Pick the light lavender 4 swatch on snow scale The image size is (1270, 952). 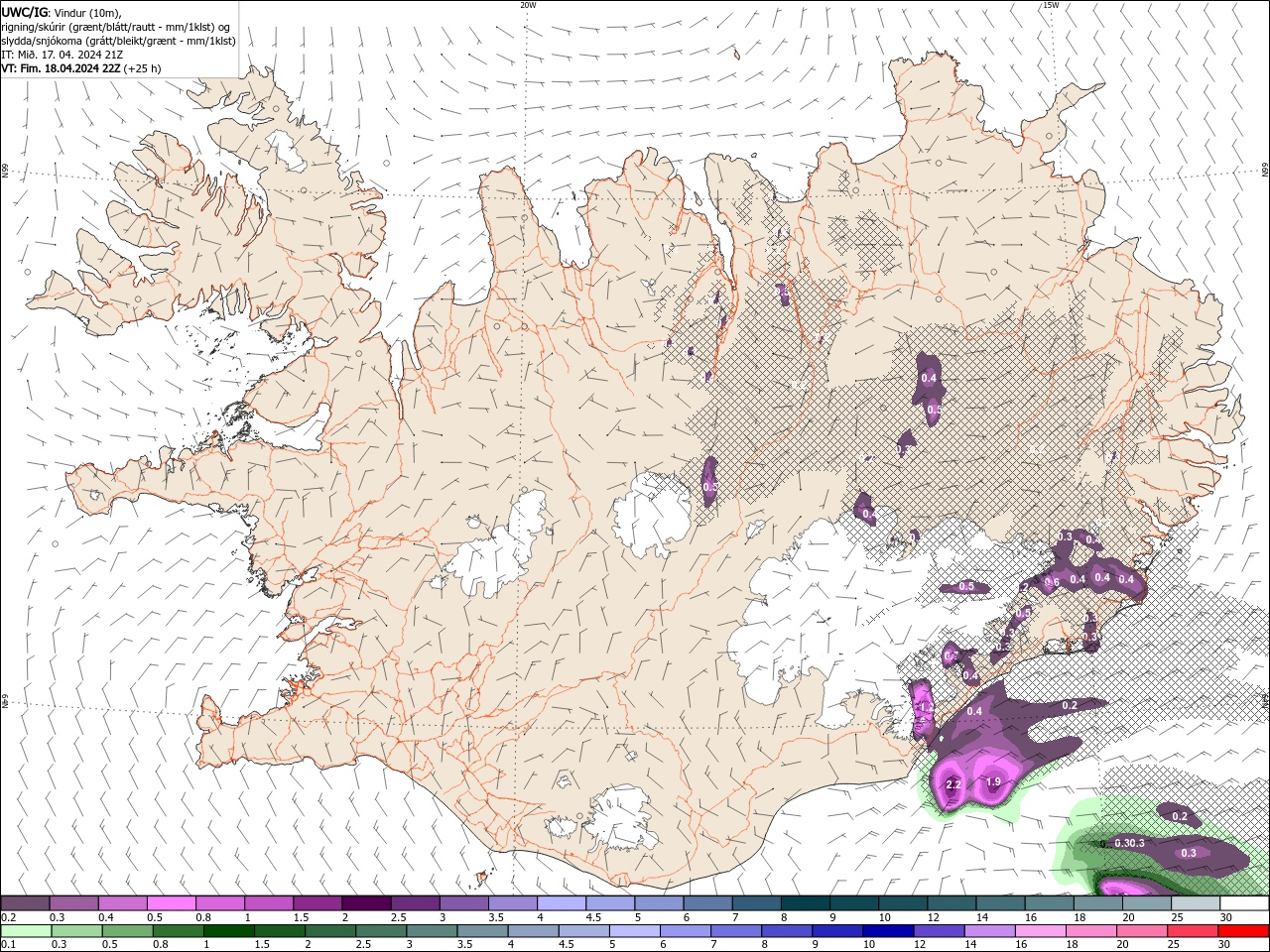[561, 903]
